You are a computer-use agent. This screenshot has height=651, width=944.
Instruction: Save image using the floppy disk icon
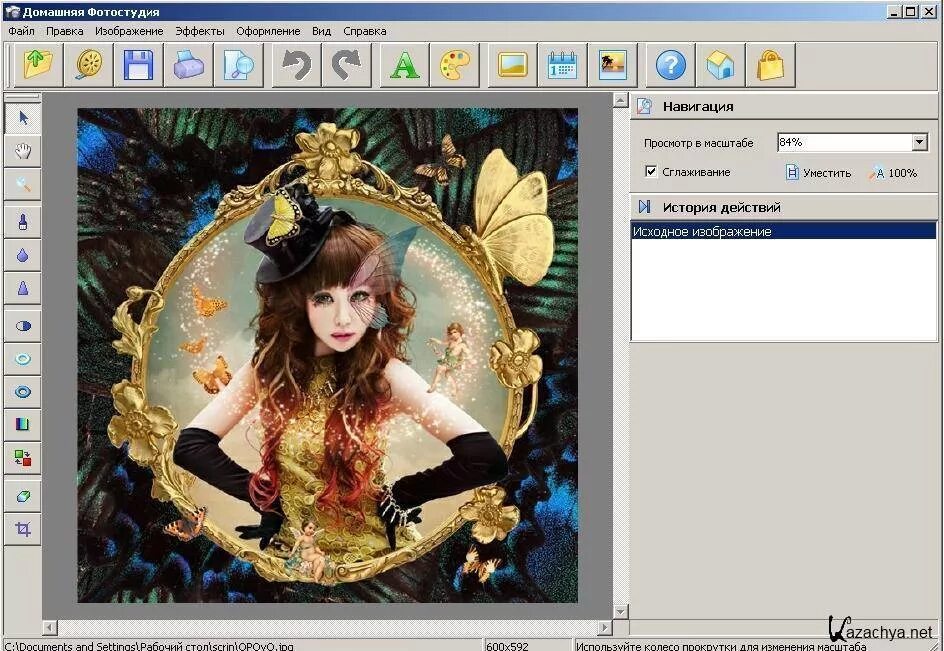tap(138, 64)
